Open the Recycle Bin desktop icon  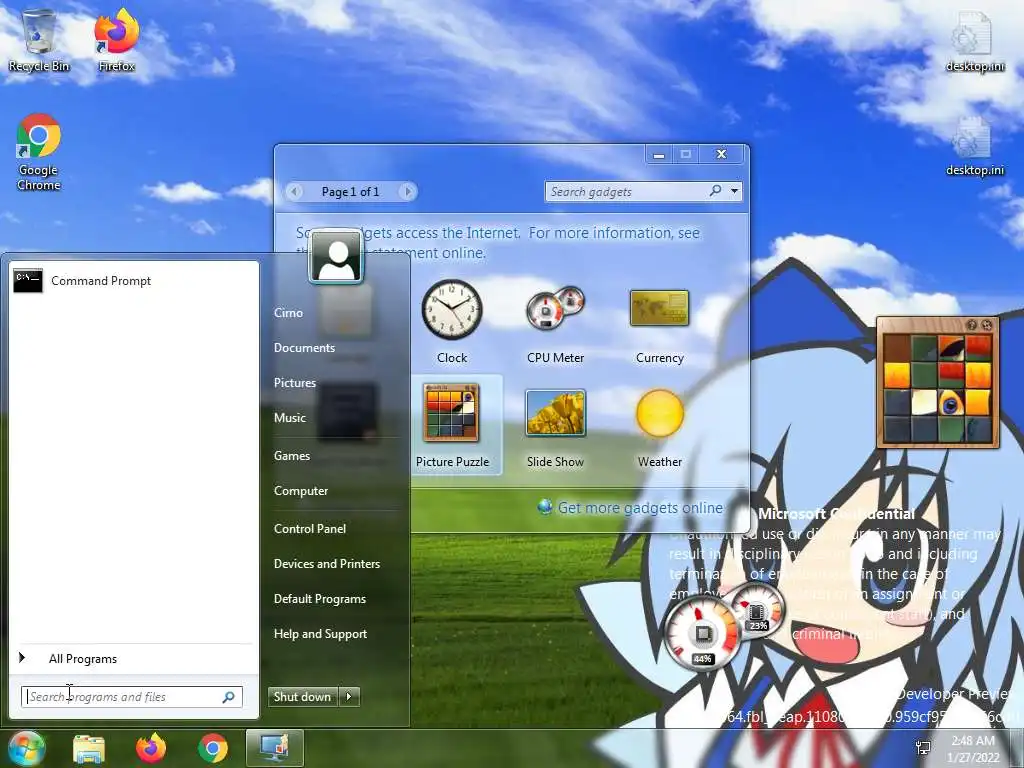pyautogui.click(x=39, y=40)
